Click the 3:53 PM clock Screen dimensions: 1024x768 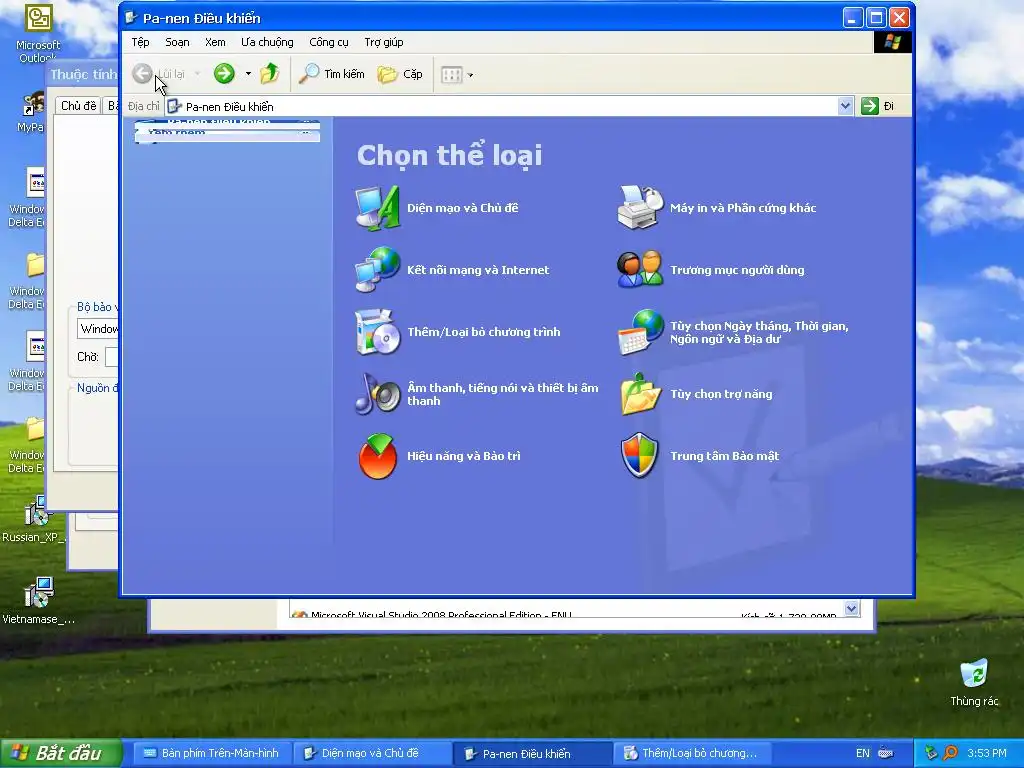(987, 753)
